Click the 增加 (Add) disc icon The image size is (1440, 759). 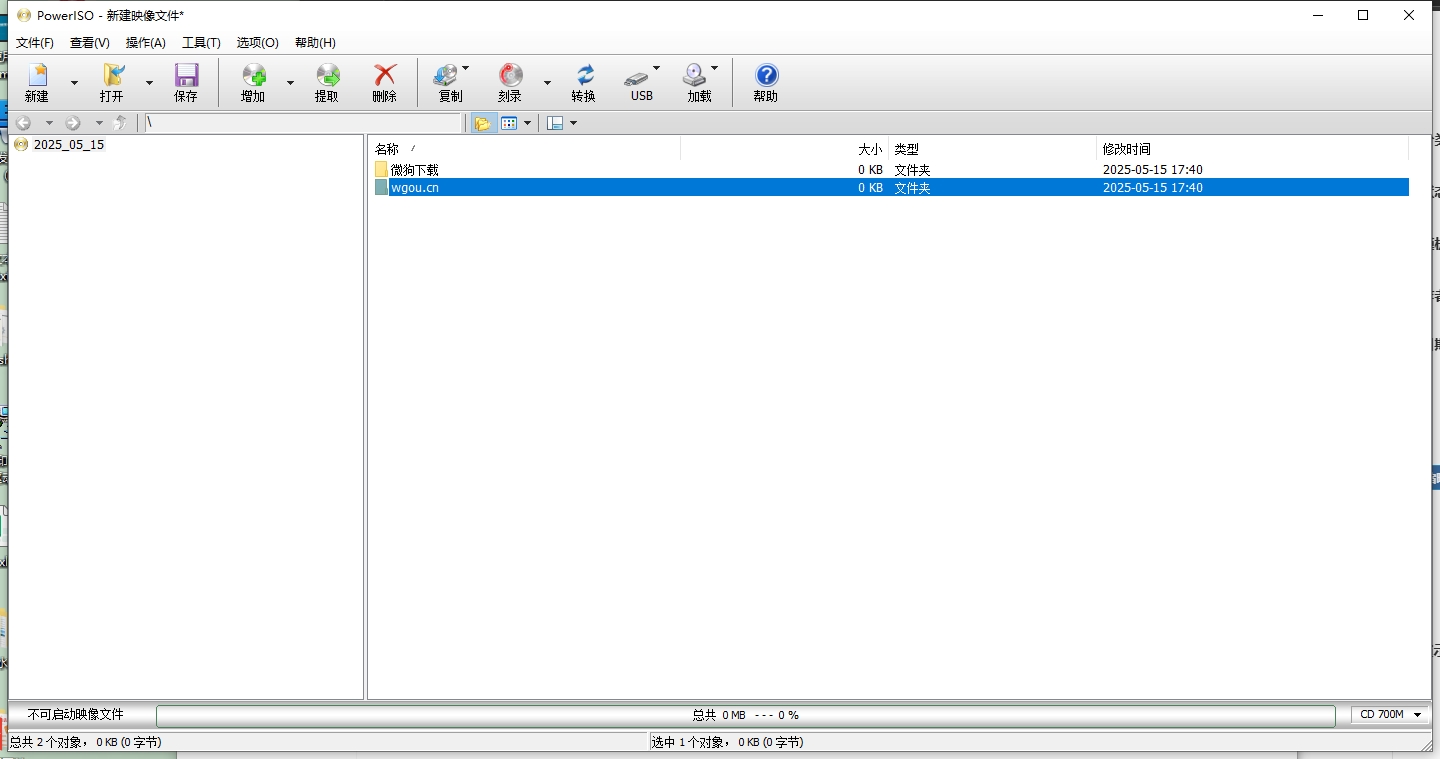[254, 75]
